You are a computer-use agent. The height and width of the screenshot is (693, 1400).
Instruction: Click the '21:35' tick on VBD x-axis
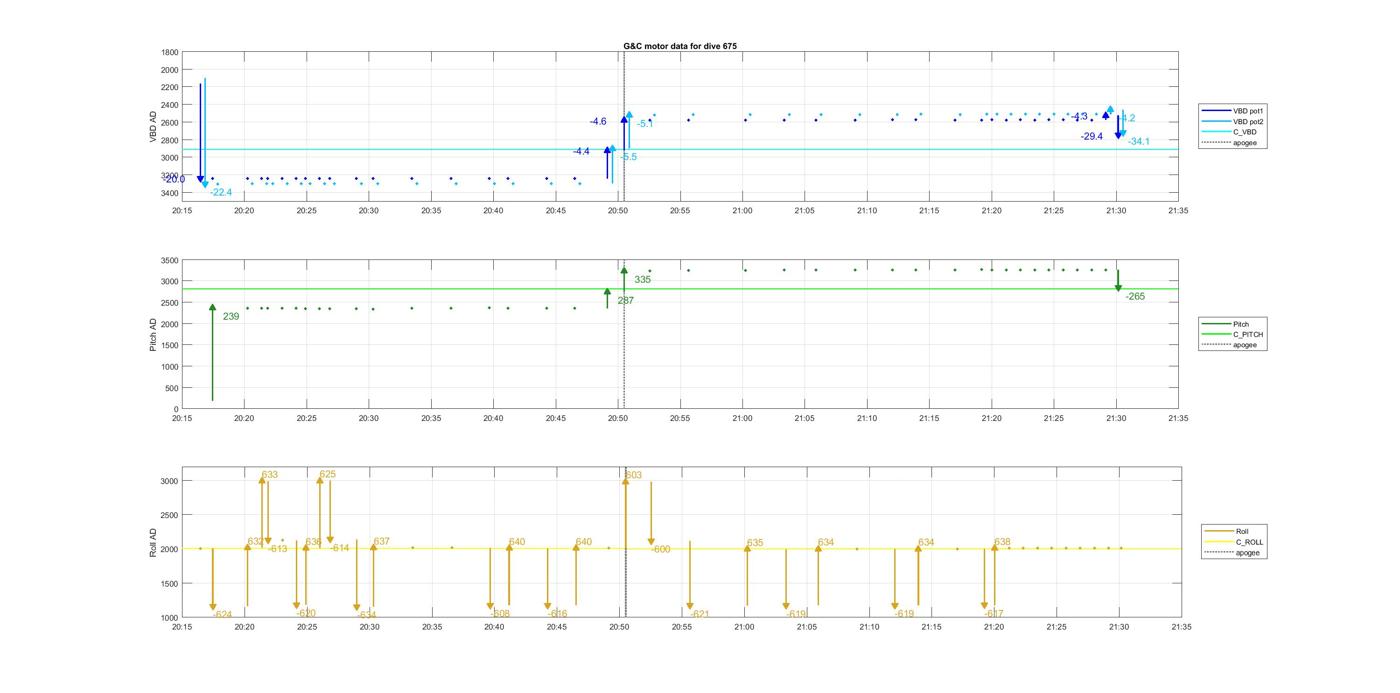pyautogui.click(x=1178, y=211)
